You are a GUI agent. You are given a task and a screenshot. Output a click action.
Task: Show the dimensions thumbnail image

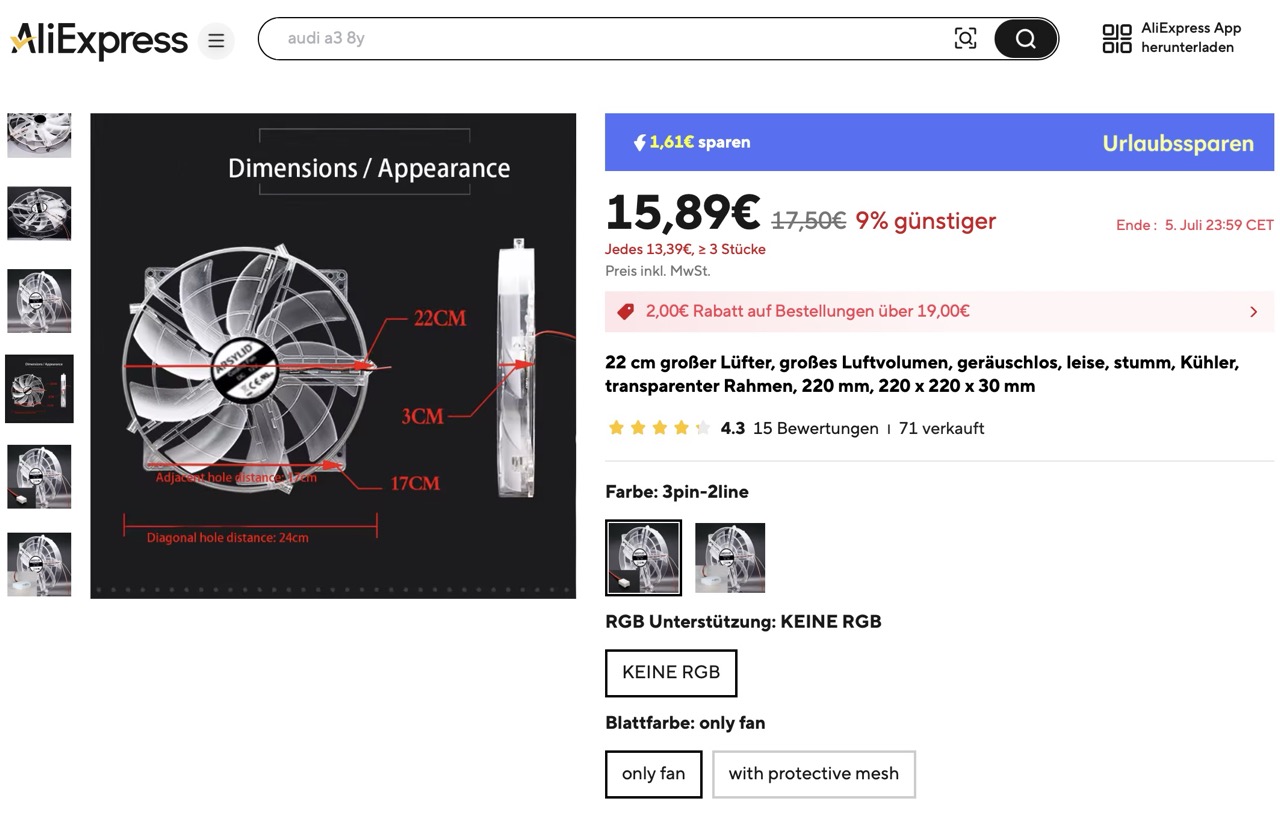click(39, 389)
